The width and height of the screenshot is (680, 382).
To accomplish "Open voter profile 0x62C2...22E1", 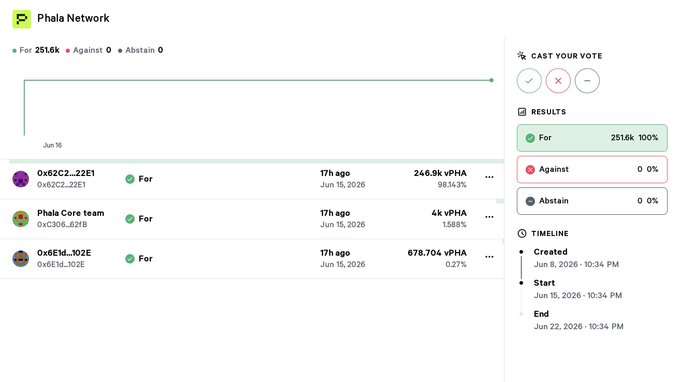I will 65,173.
